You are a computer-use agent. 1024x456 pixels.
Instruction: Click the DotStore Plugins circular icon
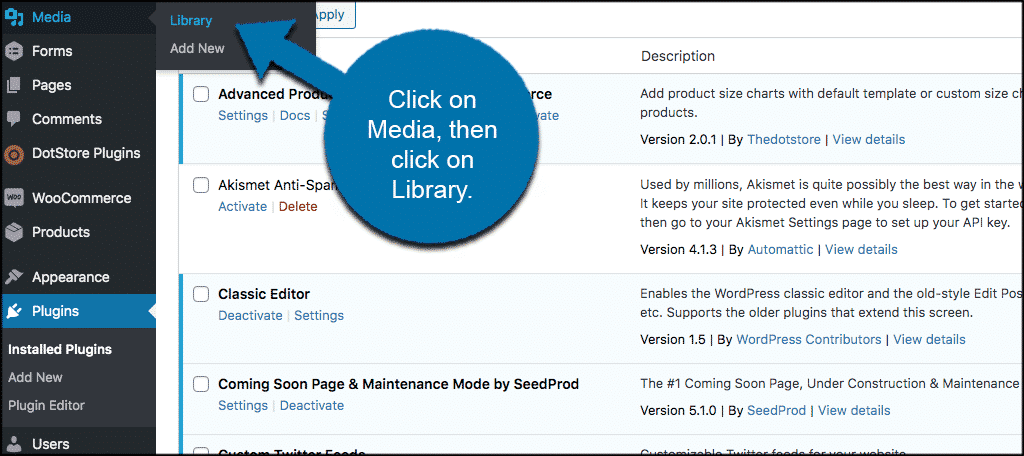tap(14, 154)
